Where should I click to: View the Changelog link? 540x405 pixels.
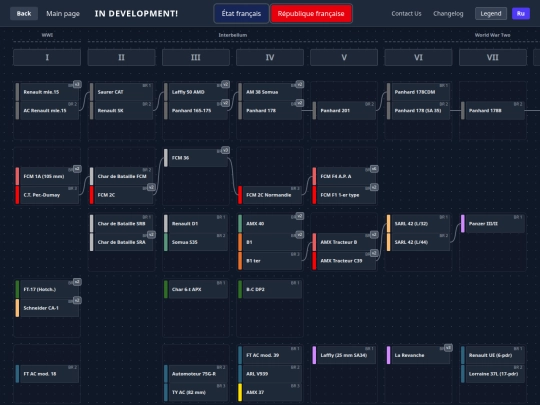pos(448,13)
